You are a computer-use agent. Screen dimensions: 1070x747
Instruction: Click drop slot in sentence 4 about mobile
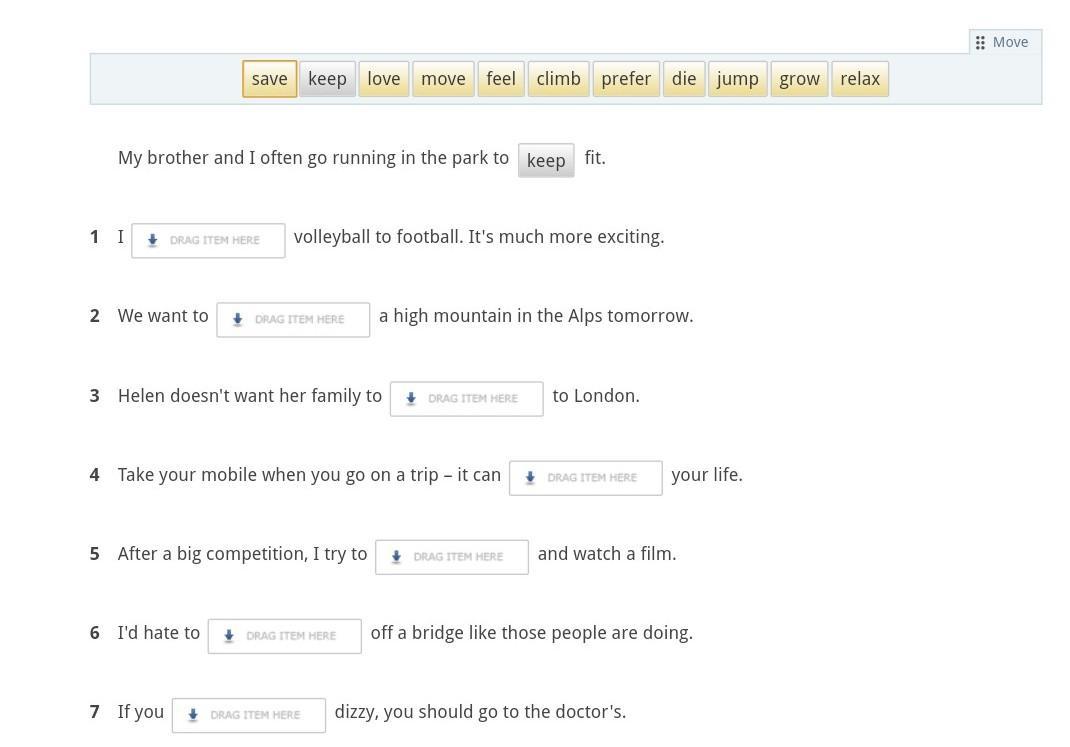(x=585, y=477)
